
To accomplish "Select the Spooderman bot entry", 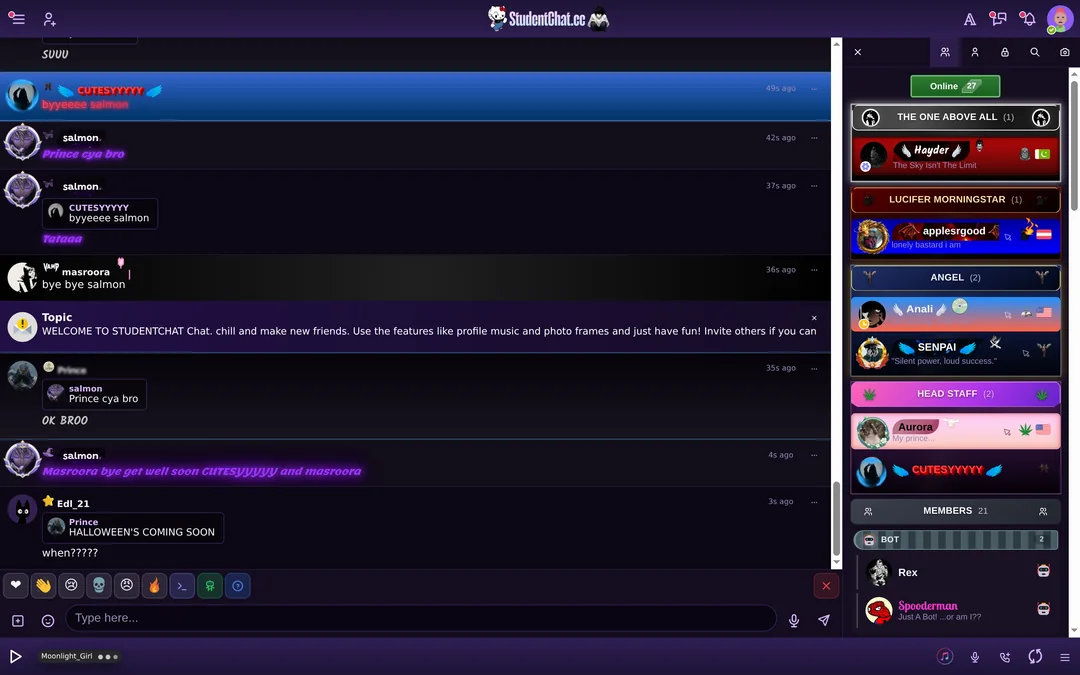I will [957, 610].
